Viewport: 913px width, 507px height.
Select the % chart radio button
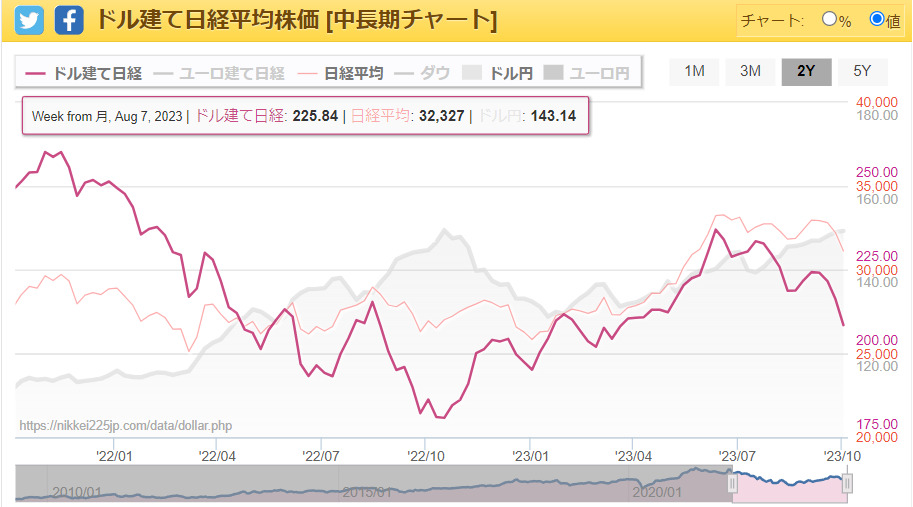pos(829,19)
